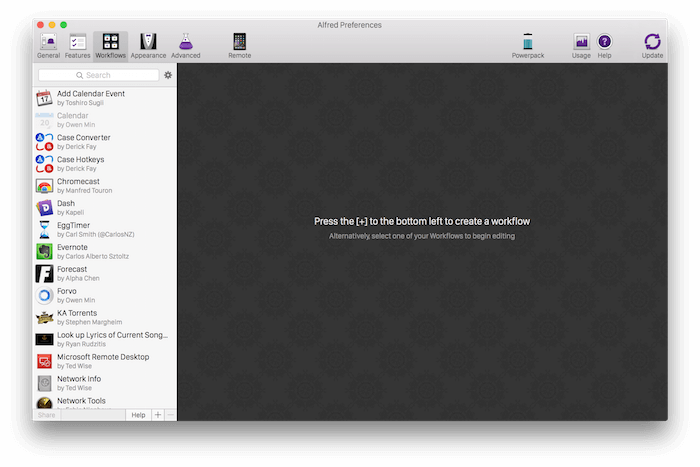Click the 'Chromecast' title text

(78, 181)
